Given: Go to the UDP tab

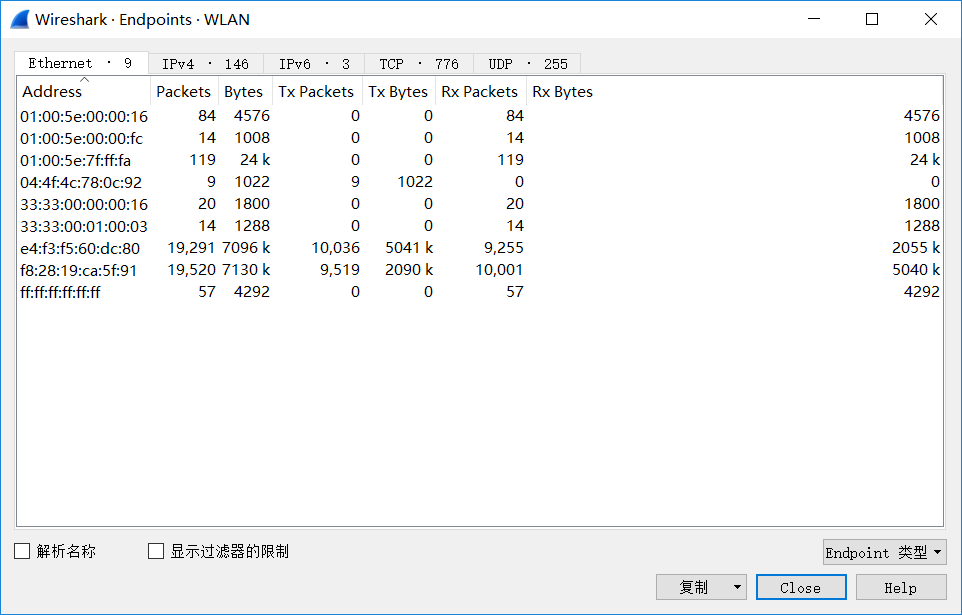Looking at the screenshot, I should pos(528,64).
